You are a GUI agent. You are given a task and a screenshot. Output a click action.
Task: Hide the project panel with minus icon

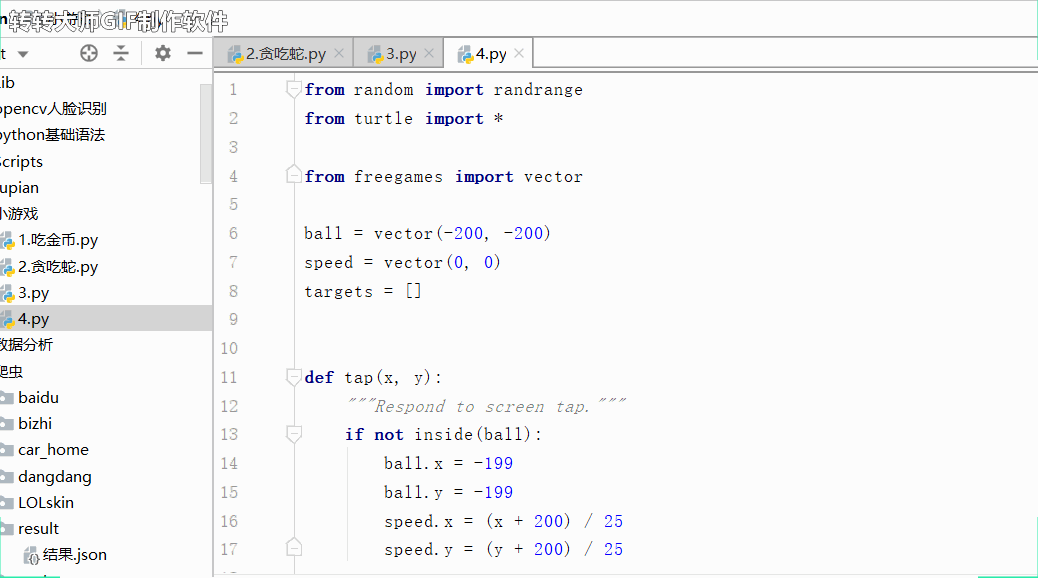[195, 53]
